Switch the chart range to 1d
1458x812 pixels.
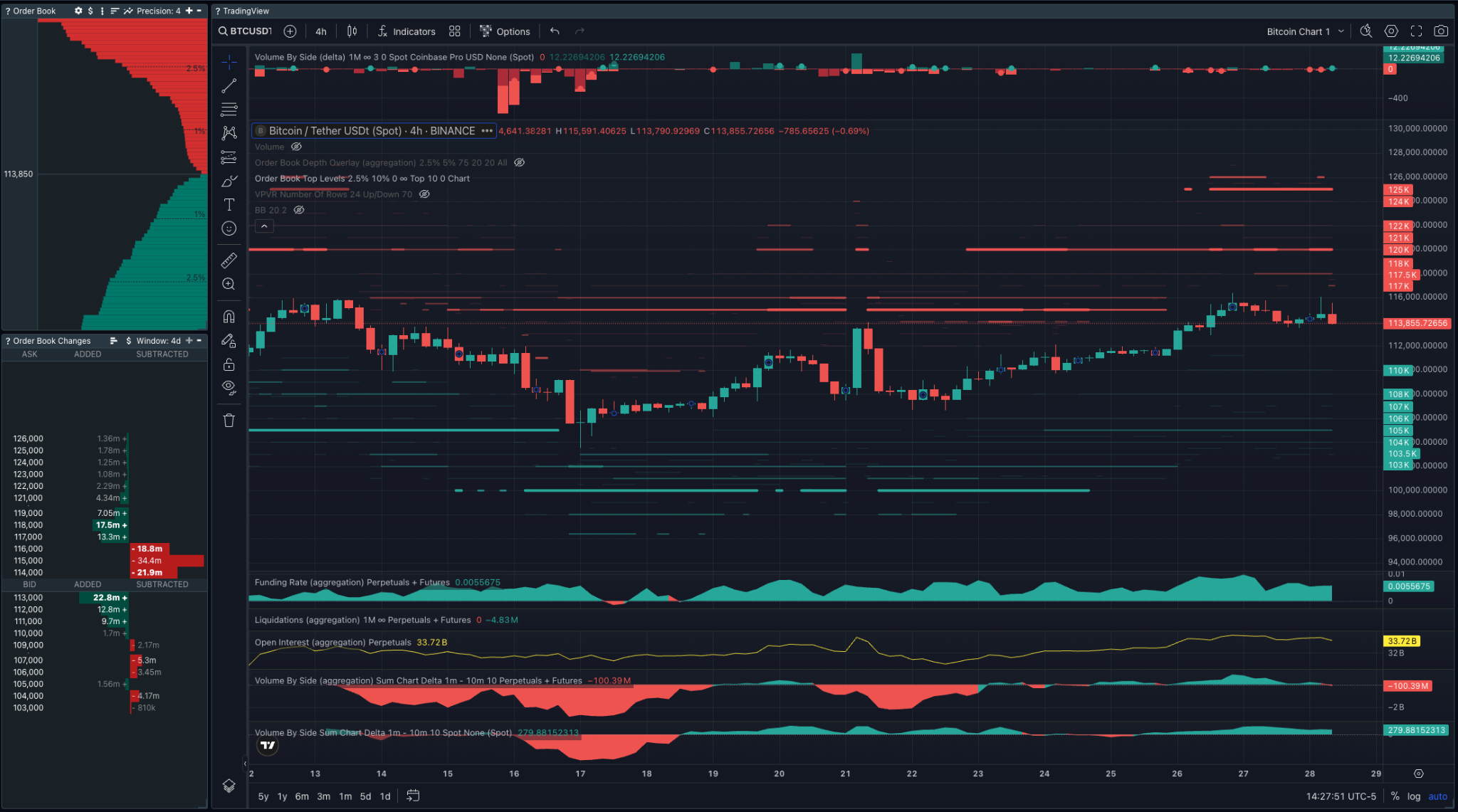point(385,796)
